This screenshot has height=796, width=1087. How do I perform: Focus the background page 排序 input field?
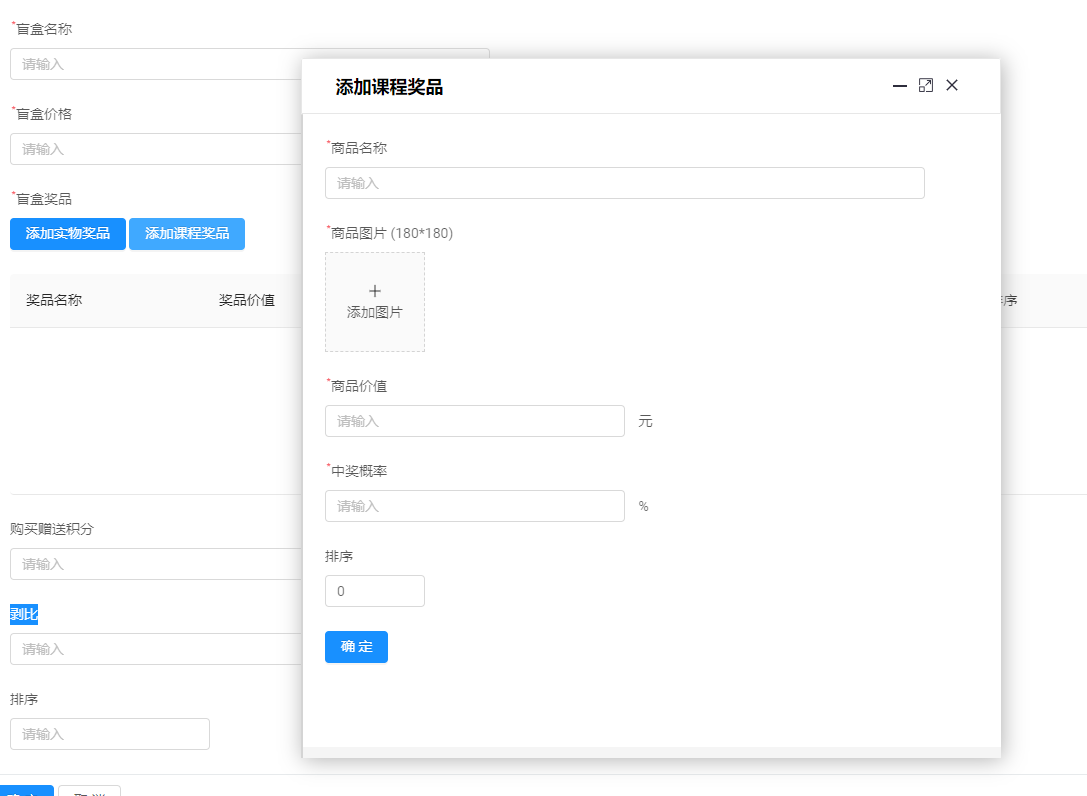[110, 734]
